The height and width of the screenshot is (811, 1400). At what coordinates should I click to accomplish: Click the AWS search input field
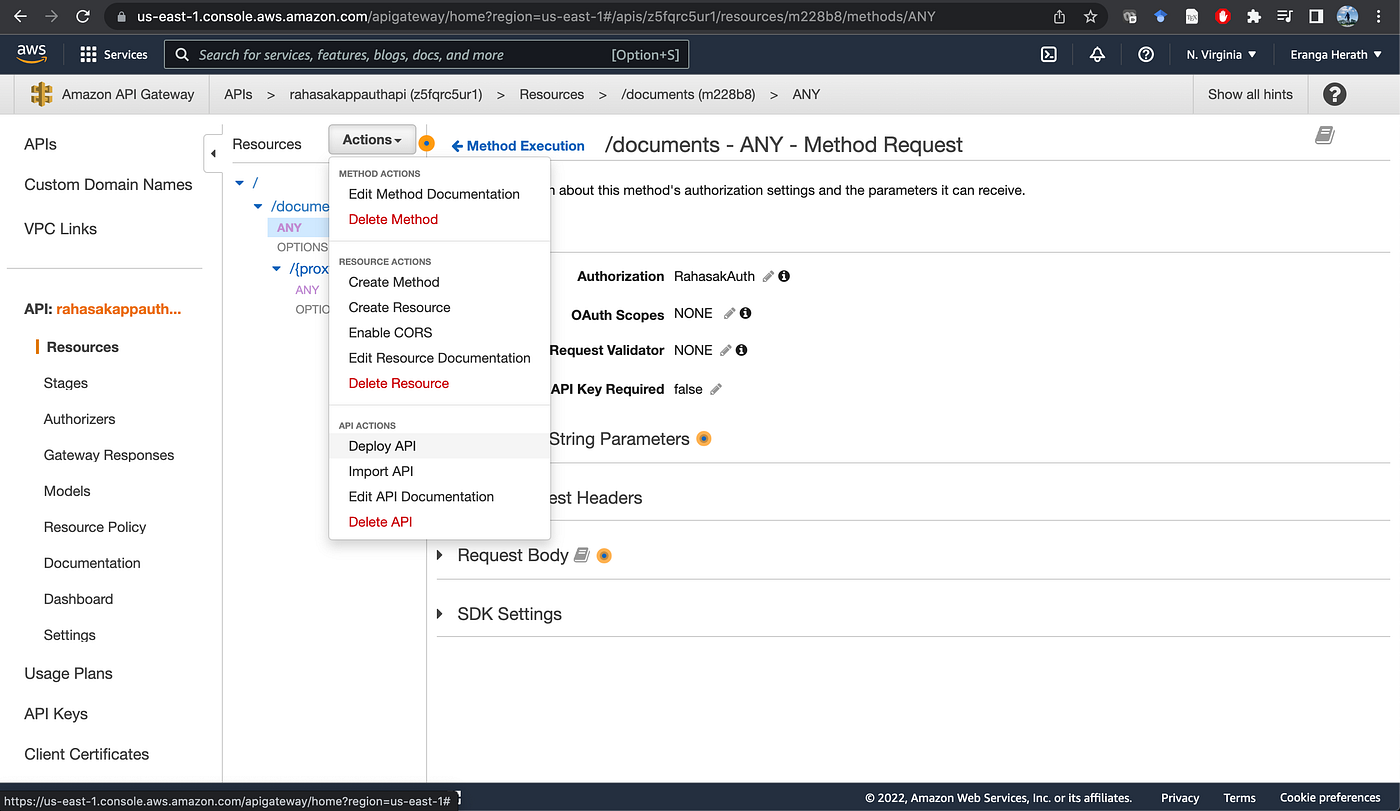pyautogui.click(x=428, y=55)
